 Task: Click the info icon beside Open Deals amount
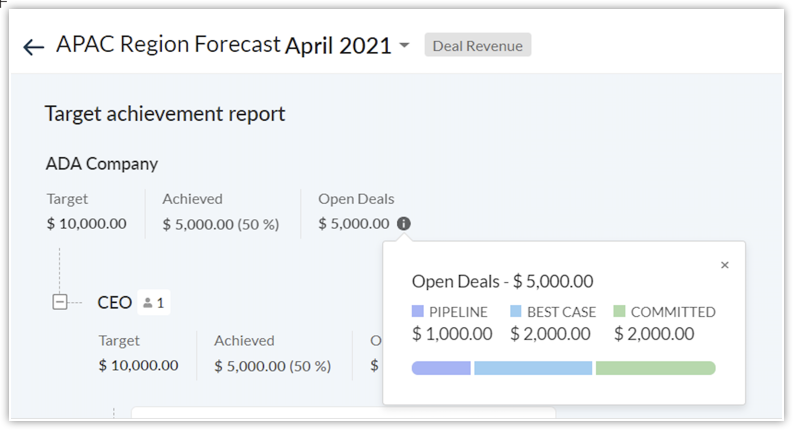(x=403, y=224)
